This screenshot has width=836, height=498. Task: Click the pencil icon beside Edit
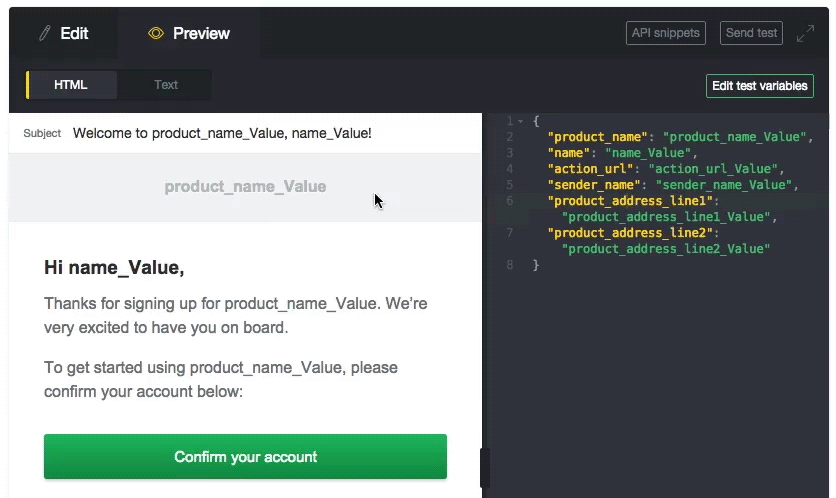click(x=45, y=34)
